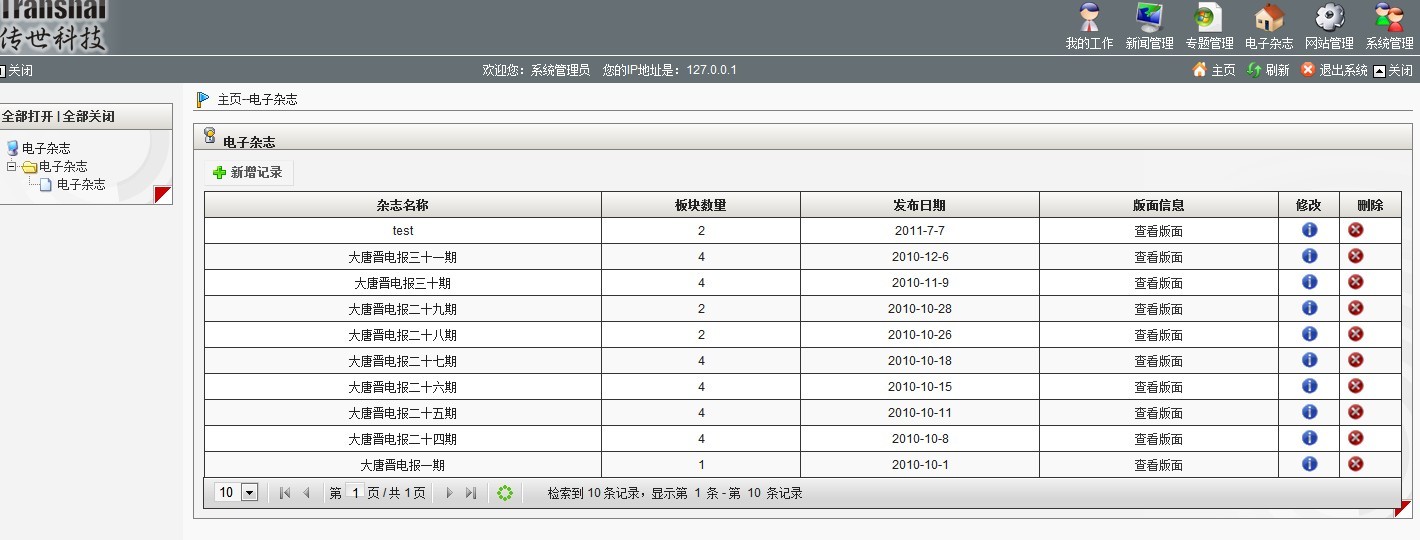Click red corner handle of grid panel

(1403, 509)
